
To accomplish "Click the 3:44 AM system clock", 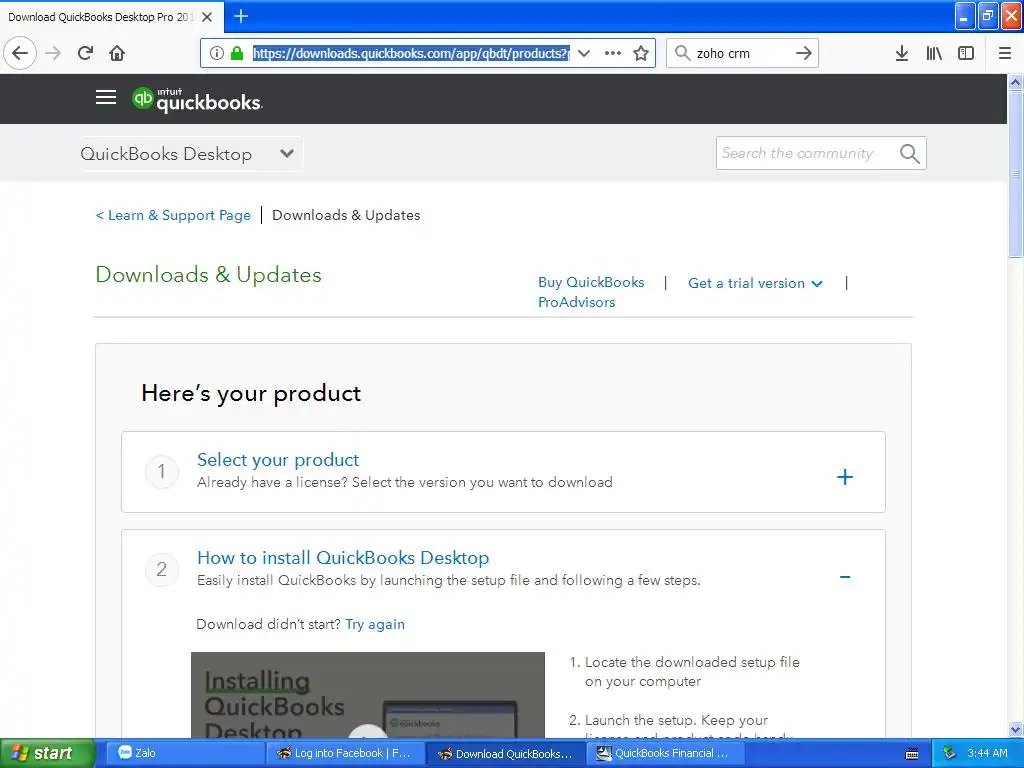I will [x=987, y=753].
